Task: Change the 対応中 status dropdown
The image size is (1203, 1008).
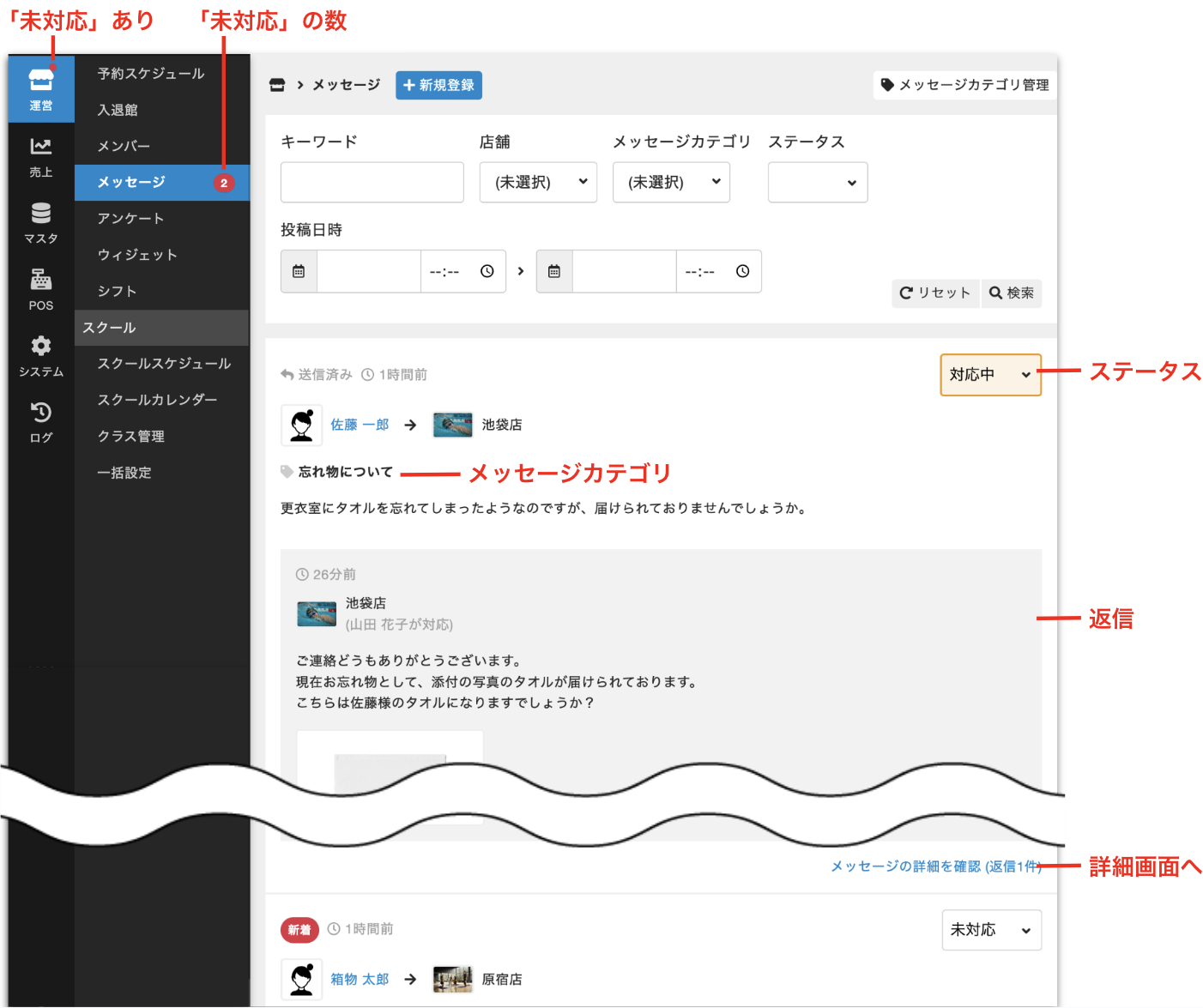Action: (x=990, y=375)
